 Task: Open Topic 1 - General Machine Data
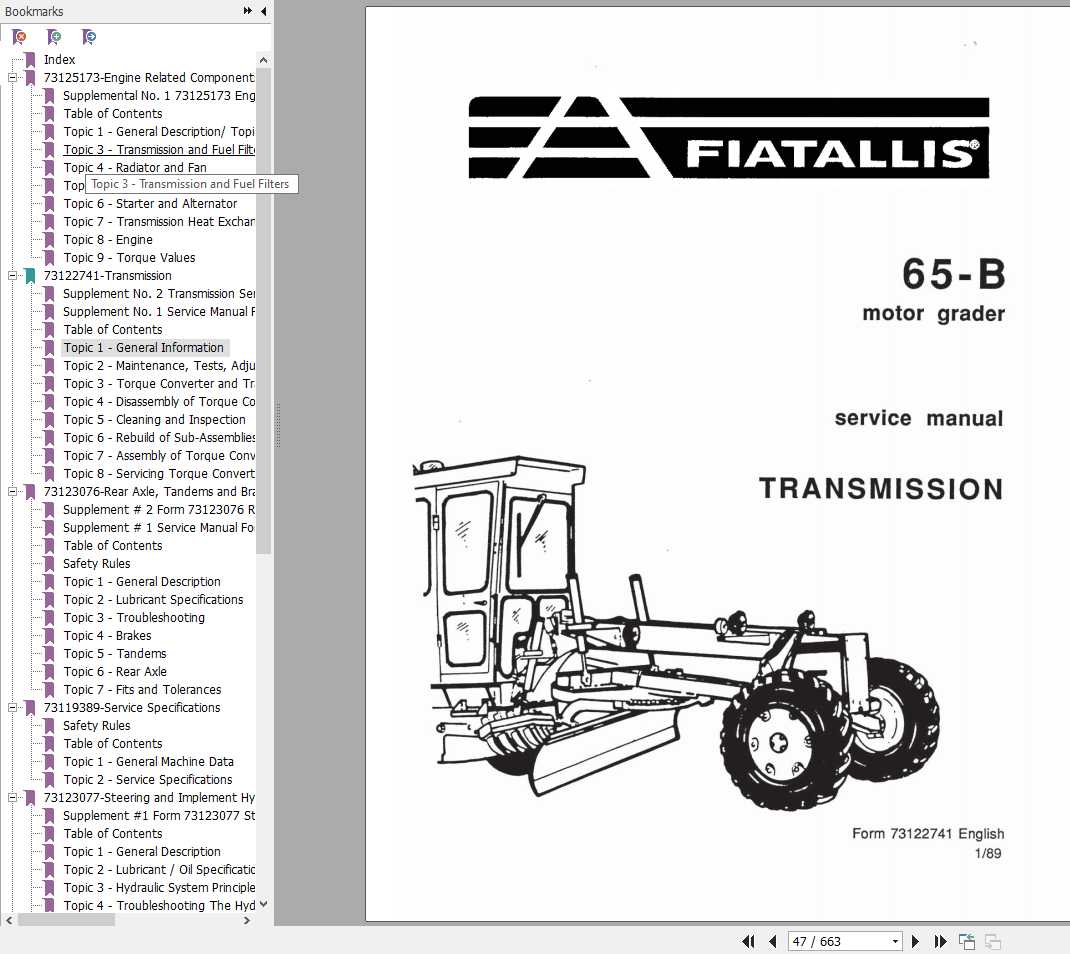tap(149, 762)
